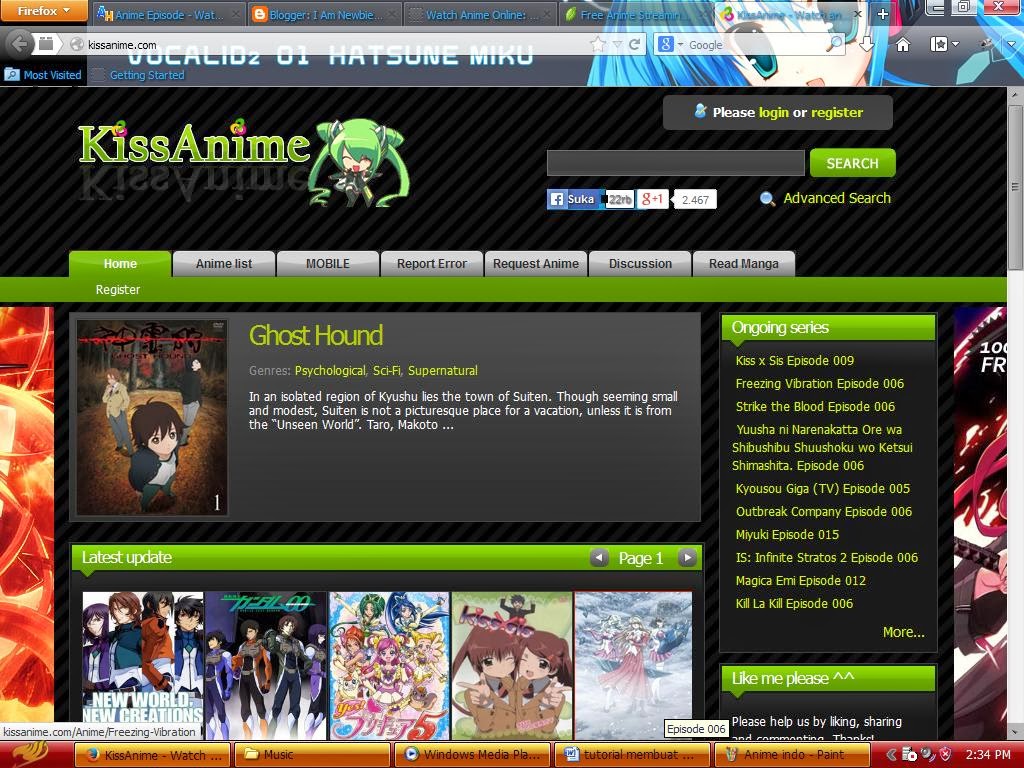Click the browser address bar
The height and width of the screenshot is (768, 1024).
click(x=336, y=44)
